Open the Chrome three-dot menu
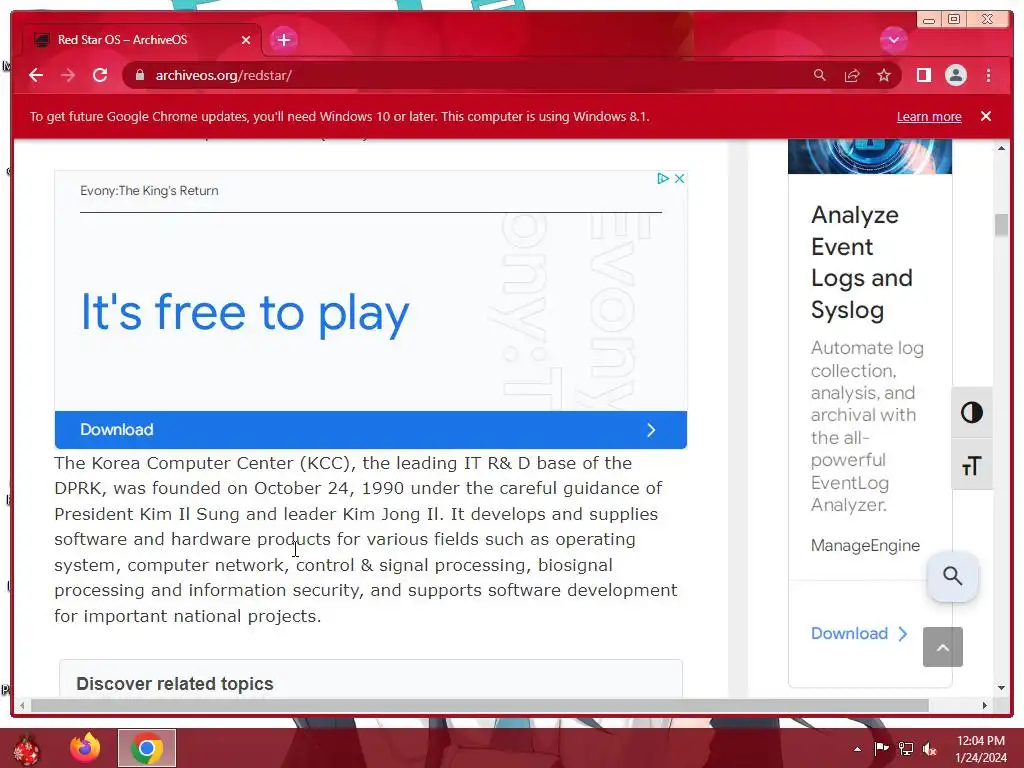 [x=988, y=76]
